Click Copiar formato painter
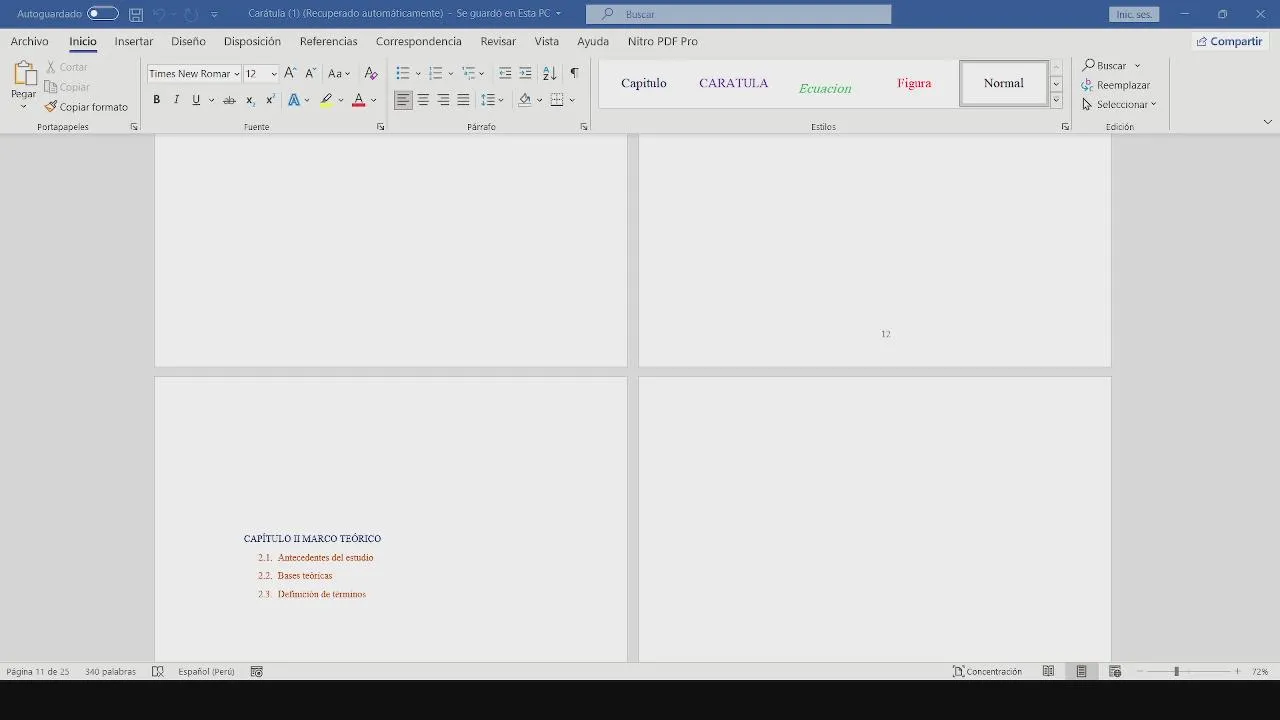Image resolution: width=1280 pixels, height=720 pixels. pyautogui.click(x=86, y=107)
